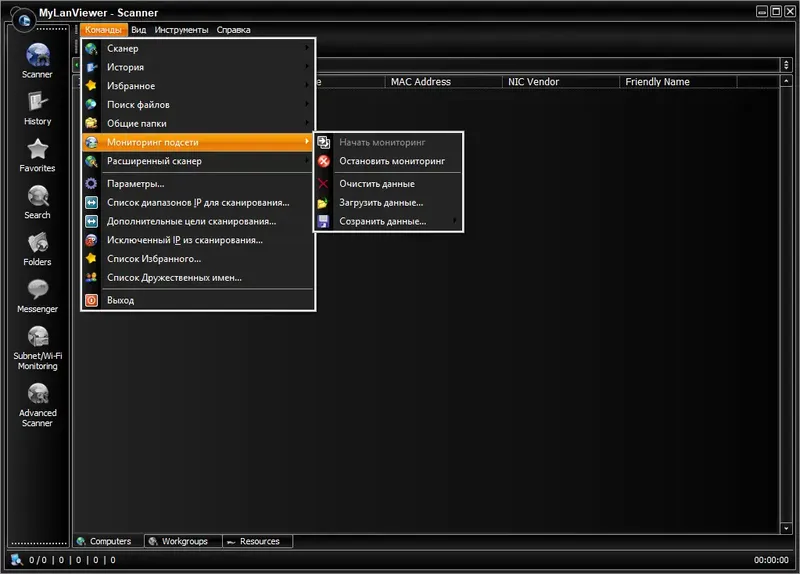Open the Folders sidebar icon

coord(38,243)
